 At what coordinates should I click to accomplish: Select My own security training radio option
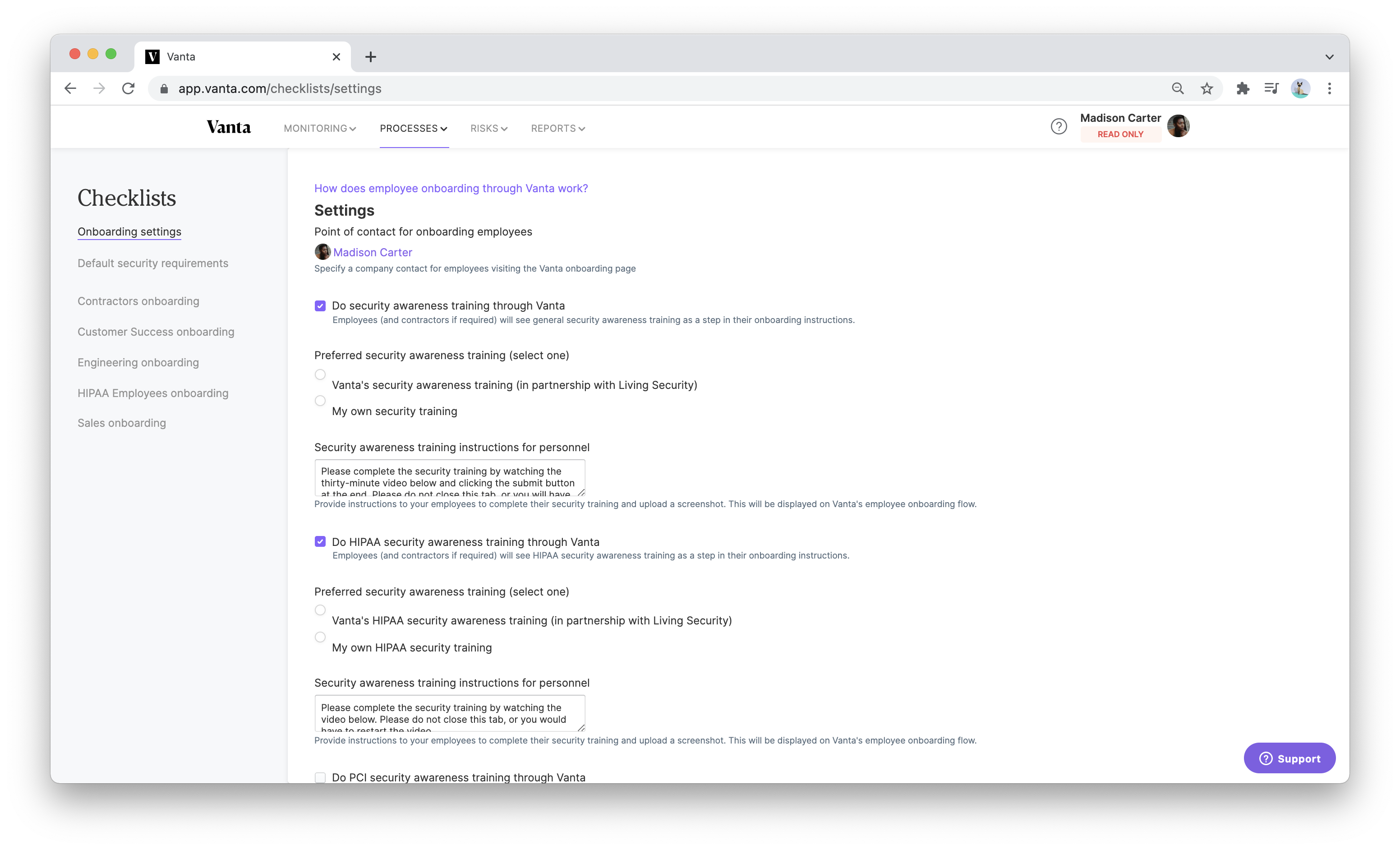(x=320, y=401)
